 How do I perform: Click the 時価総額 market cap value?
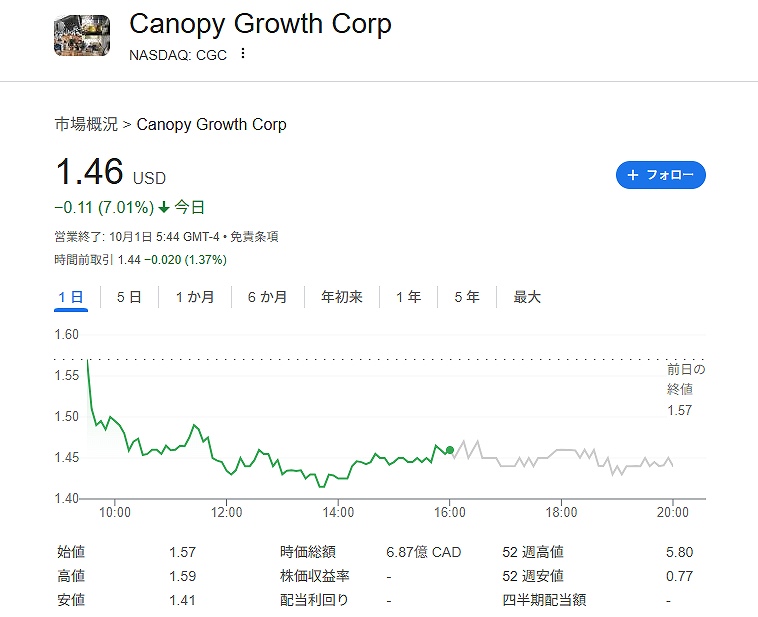pos(423,552)
